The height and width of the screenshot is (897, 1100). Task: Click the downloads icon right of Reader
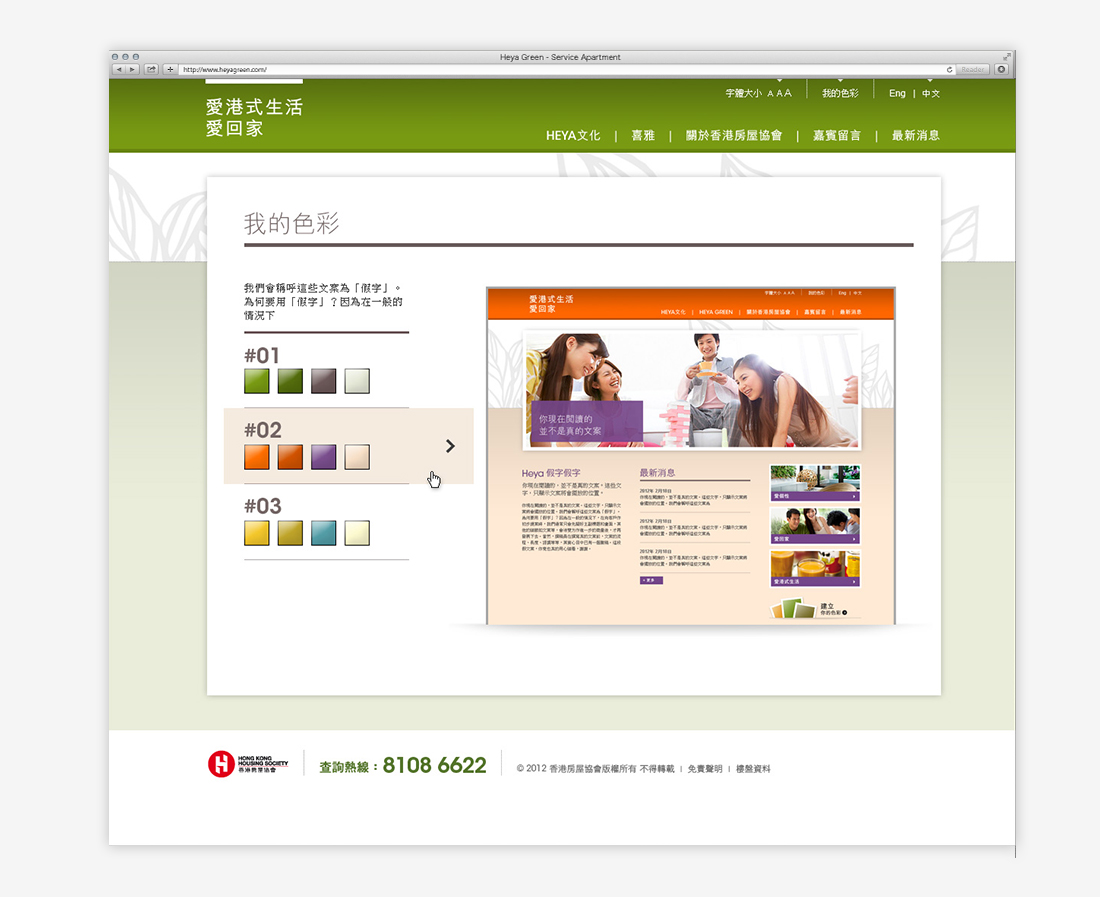click(x=1001, y=69)
